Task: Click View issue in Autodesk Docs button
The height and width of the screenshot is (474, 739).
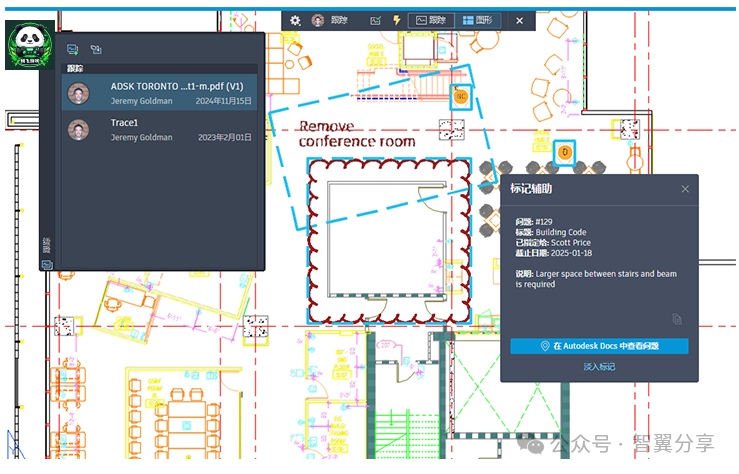Action: pyautogui.click(x=599, y=346)
